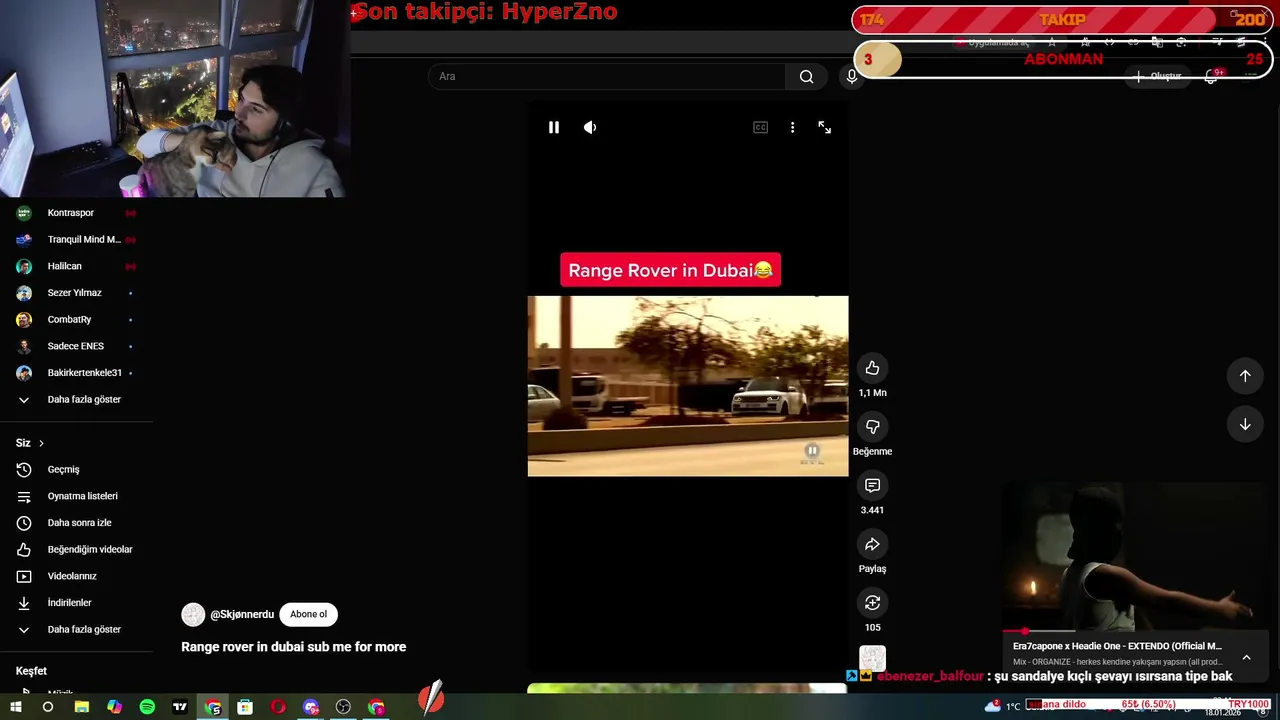Switch to OBS Studio in the taskbar
This screenshot has width=1280, height=720.
point(343,707)
